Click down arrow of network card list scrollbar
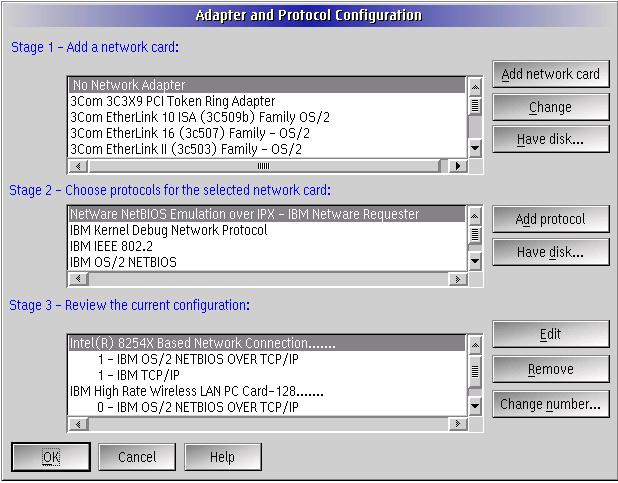 pyautogui.click(x=475, y=148)
